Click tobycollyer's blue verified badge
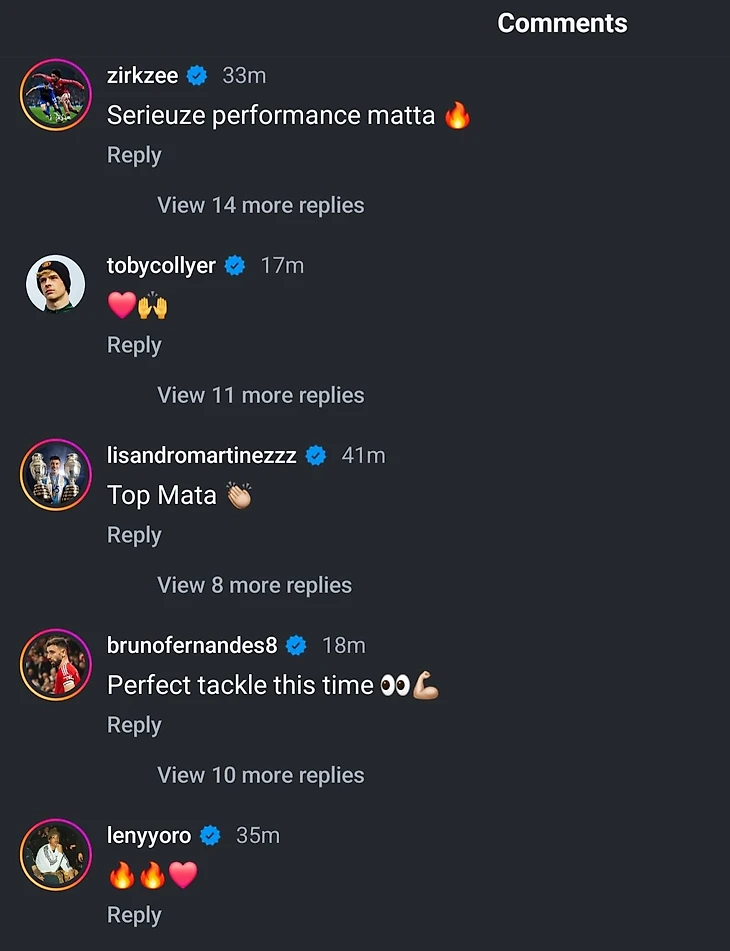The image size is (730, 951). [x=235, y=266]
